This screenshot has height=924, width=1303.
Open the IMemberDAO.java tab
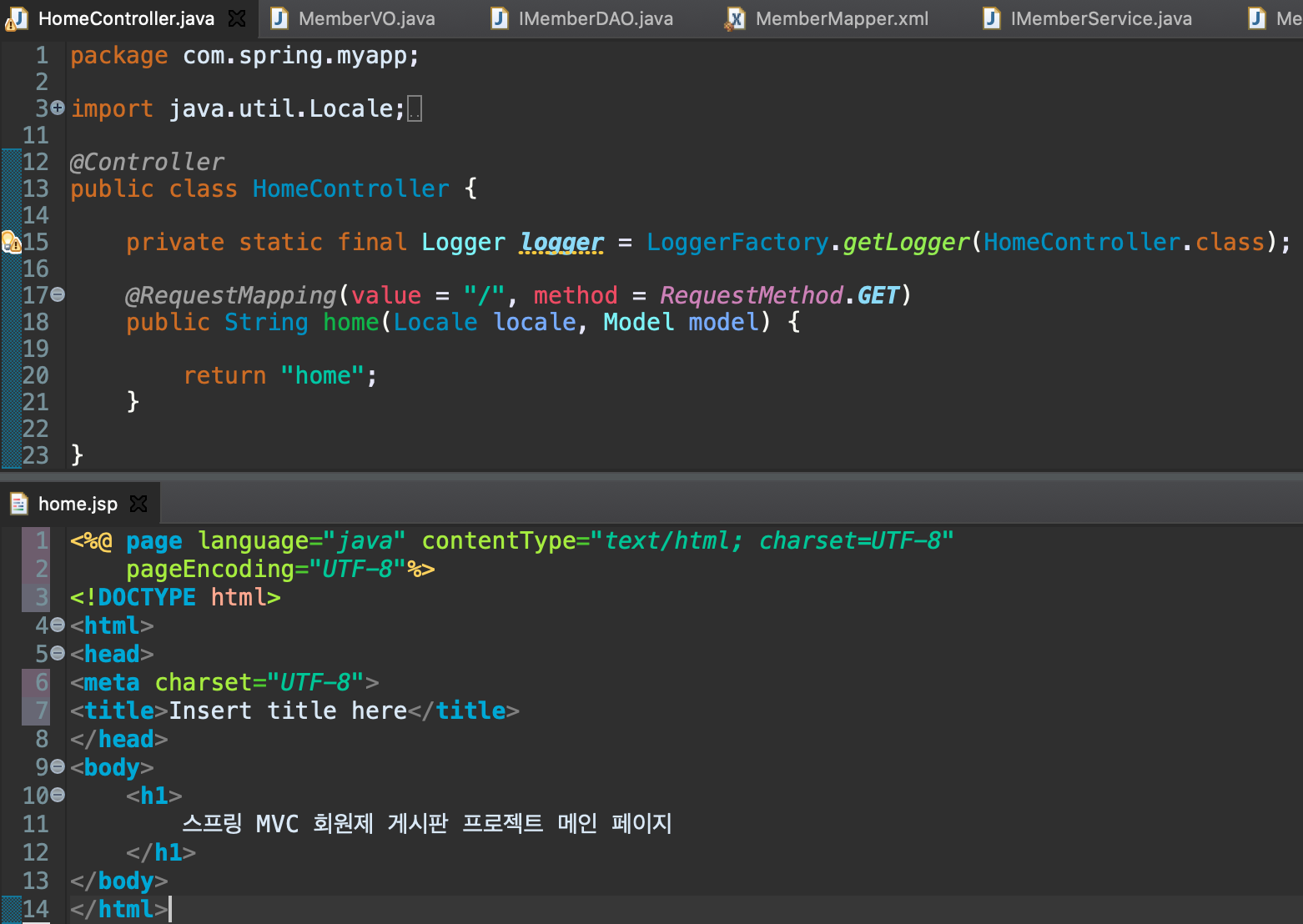pyautogui.click(x=596, y=18)
